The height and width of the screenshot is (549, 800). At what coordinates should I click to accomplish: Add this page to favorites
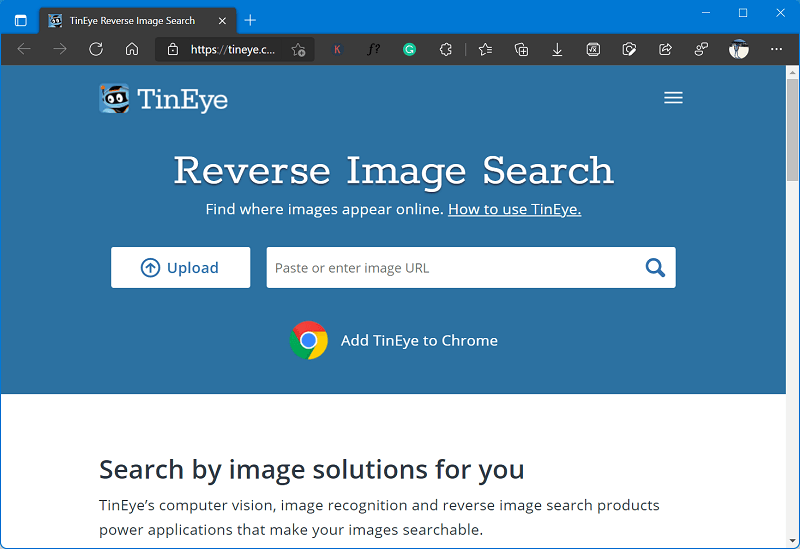pyautogui.click(x=298, y=49)
